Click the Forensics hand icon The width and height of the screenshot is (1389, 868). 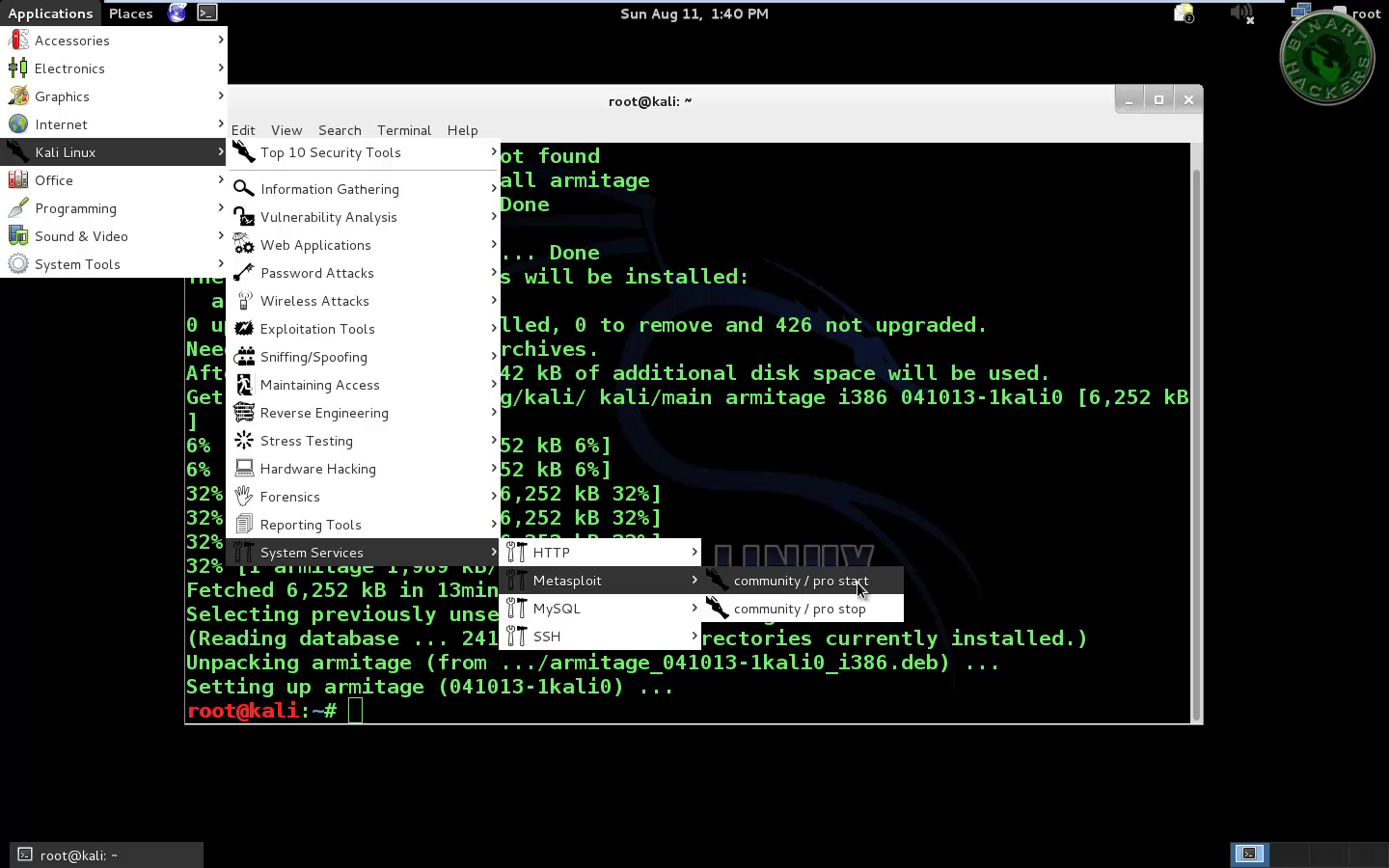(x=244, y=497)
